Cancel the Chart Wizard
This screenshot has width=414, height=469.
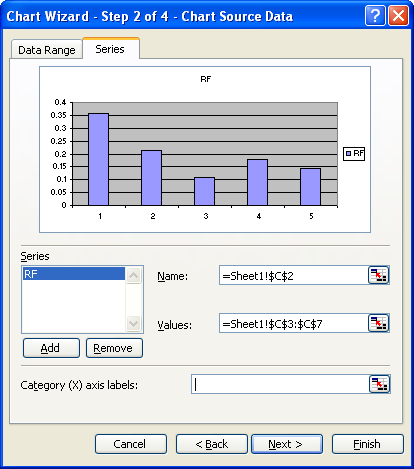coord(131,444)
